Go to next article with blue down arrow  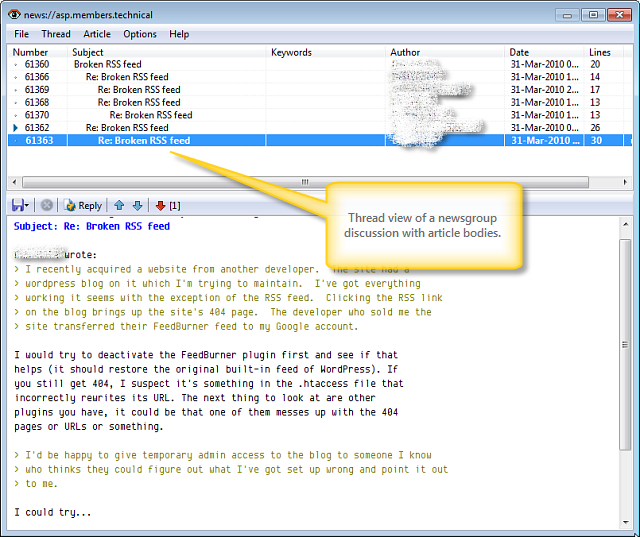coord(138,205)
